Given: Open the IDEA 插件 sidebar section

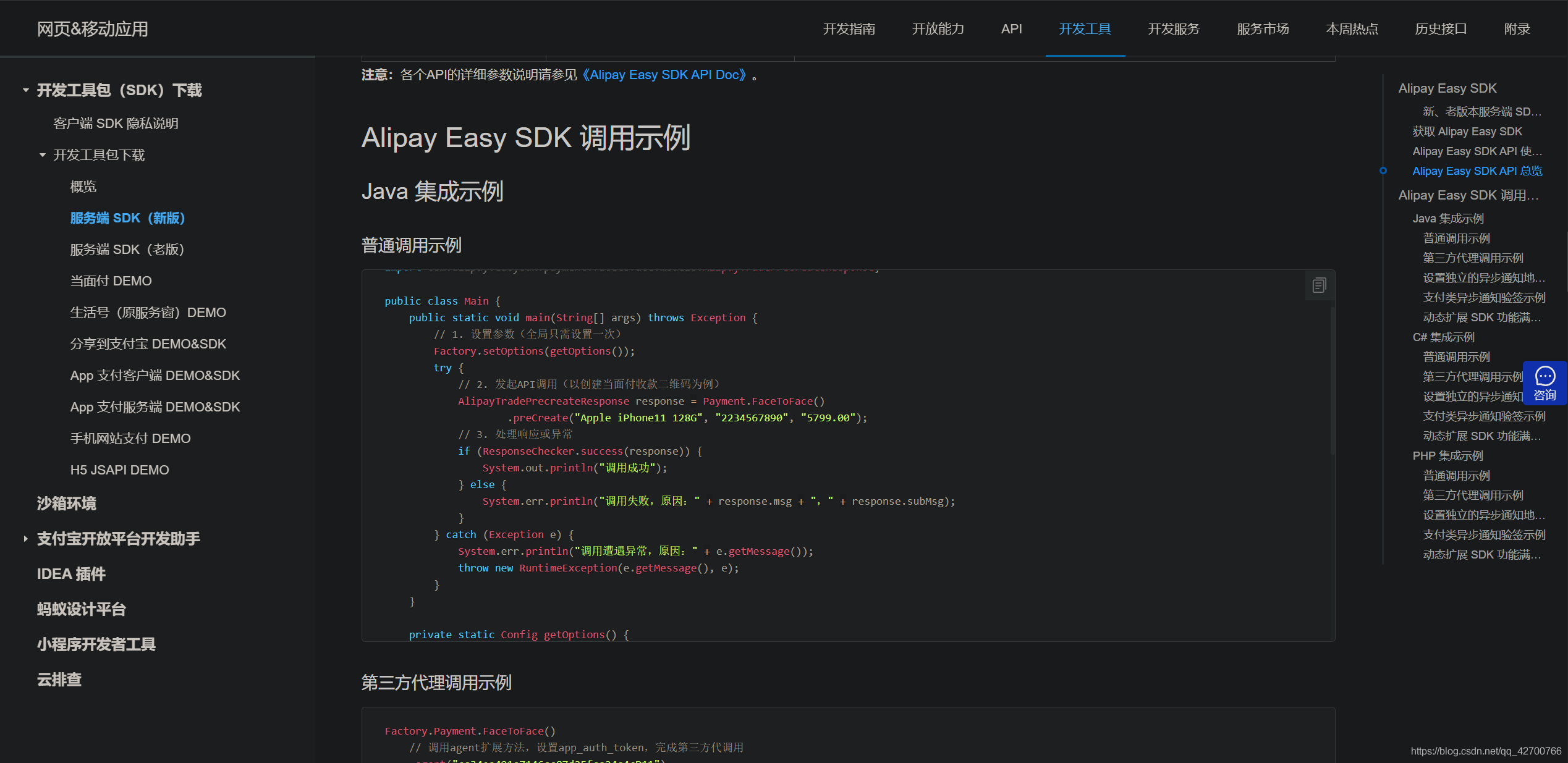Looking at the screenshot, I should coord(71,574).
